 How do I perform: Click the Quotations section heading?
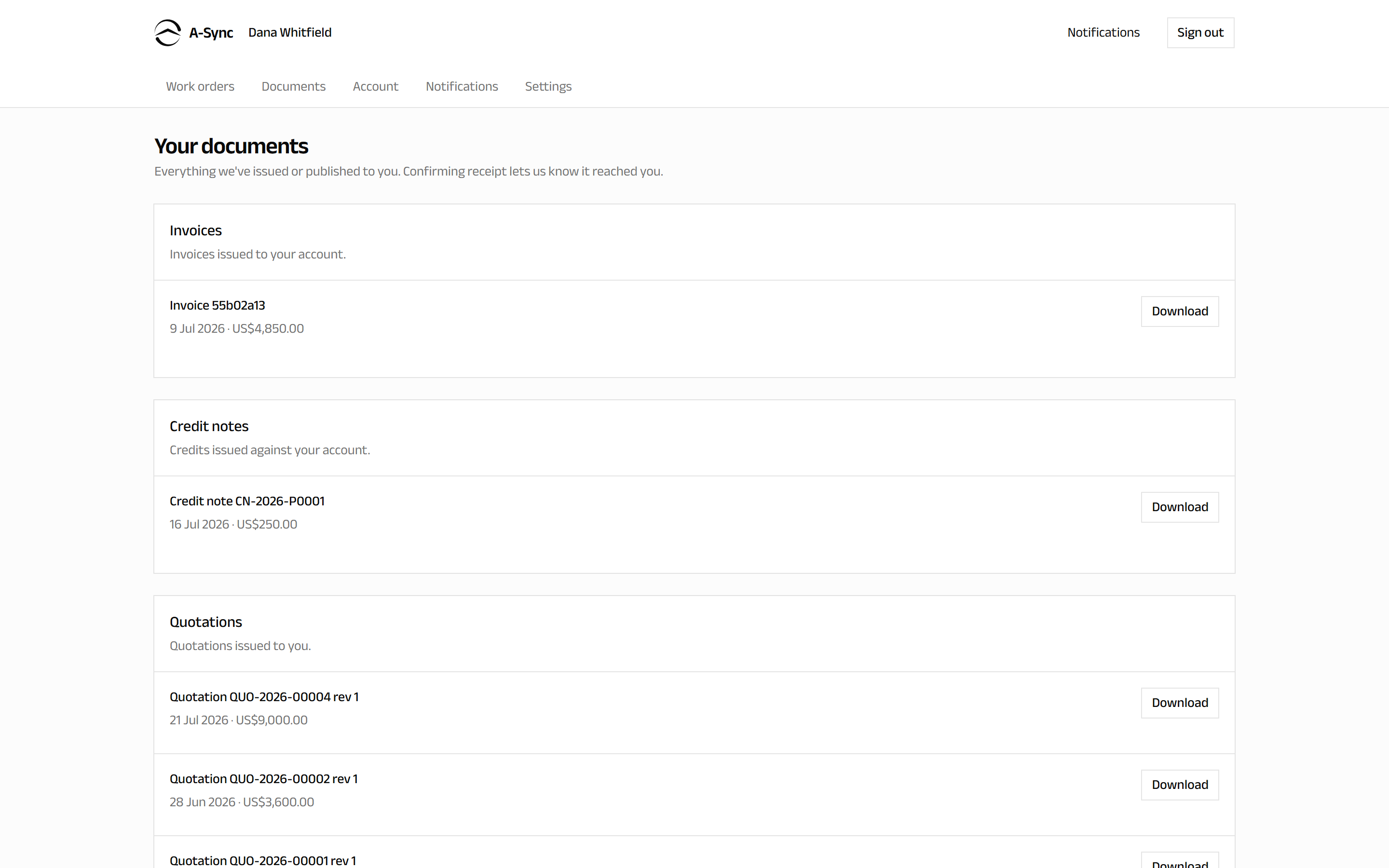(x=205, y=622)
